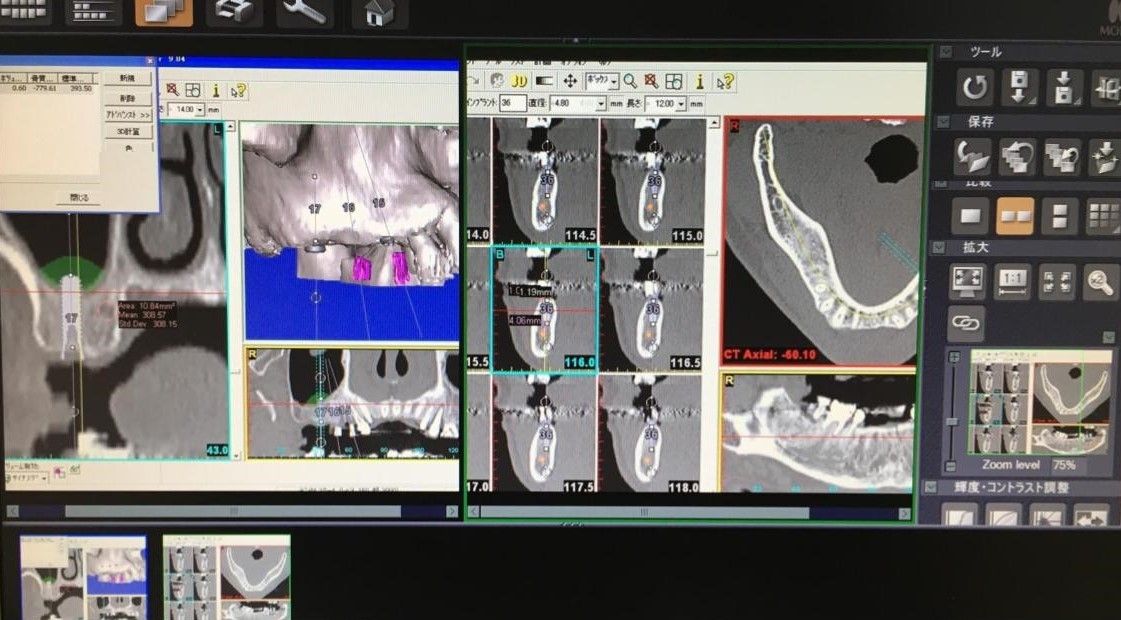This screenshot has width=1121, height=620.
Task: Click the 閉じる button to close dialog
Action: 79,198
